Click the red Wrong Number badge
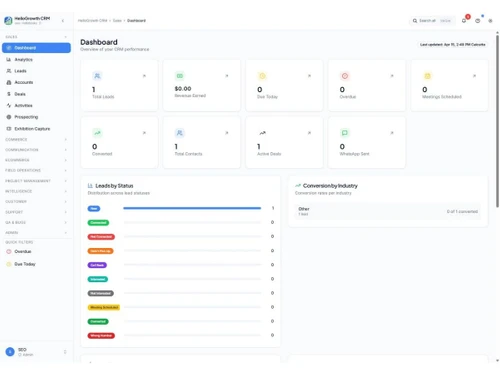Screen dimensions: 500x375 click(x=101, y=336)
